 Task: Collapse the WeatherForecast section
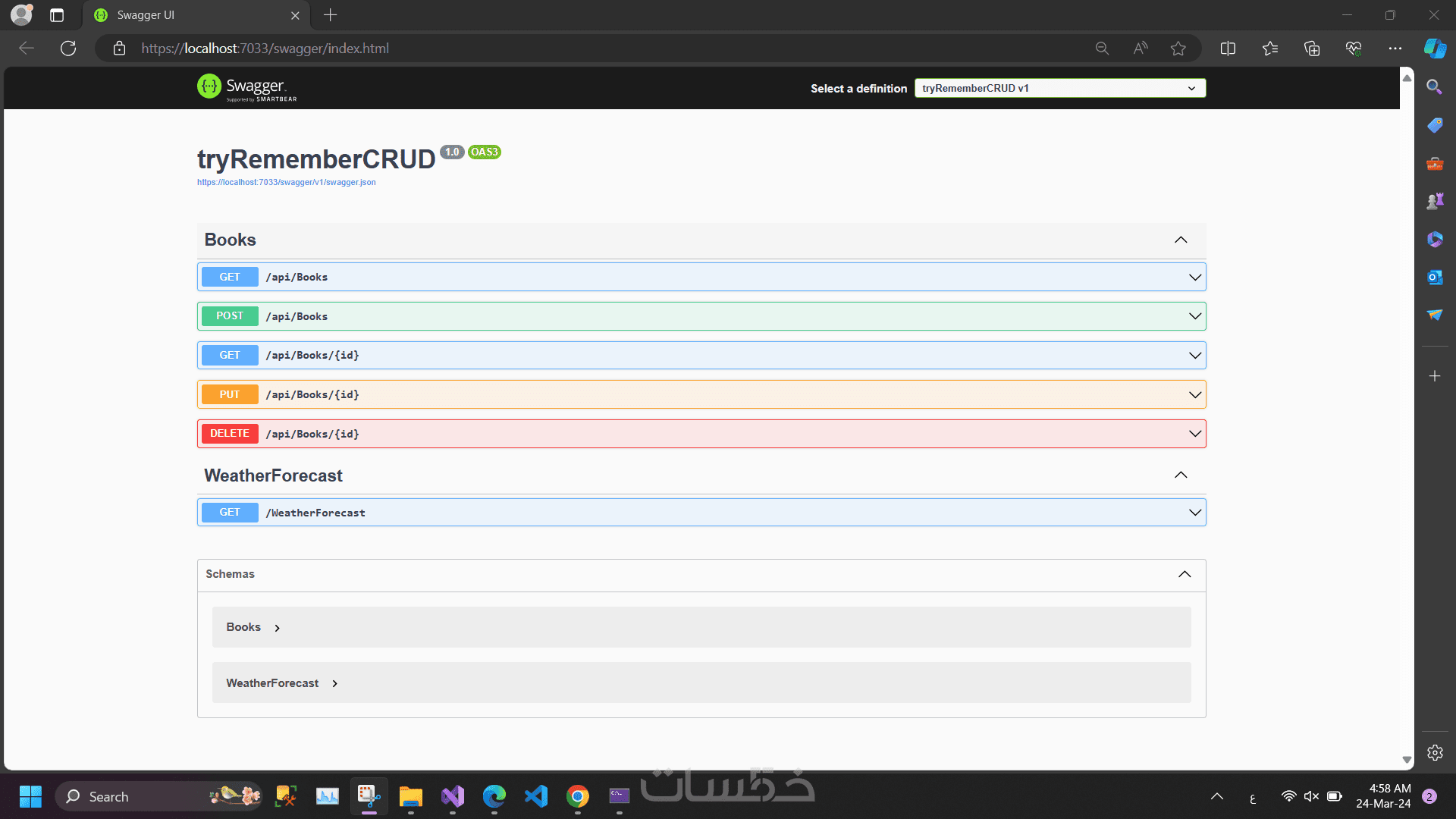tap(1181, 475)
